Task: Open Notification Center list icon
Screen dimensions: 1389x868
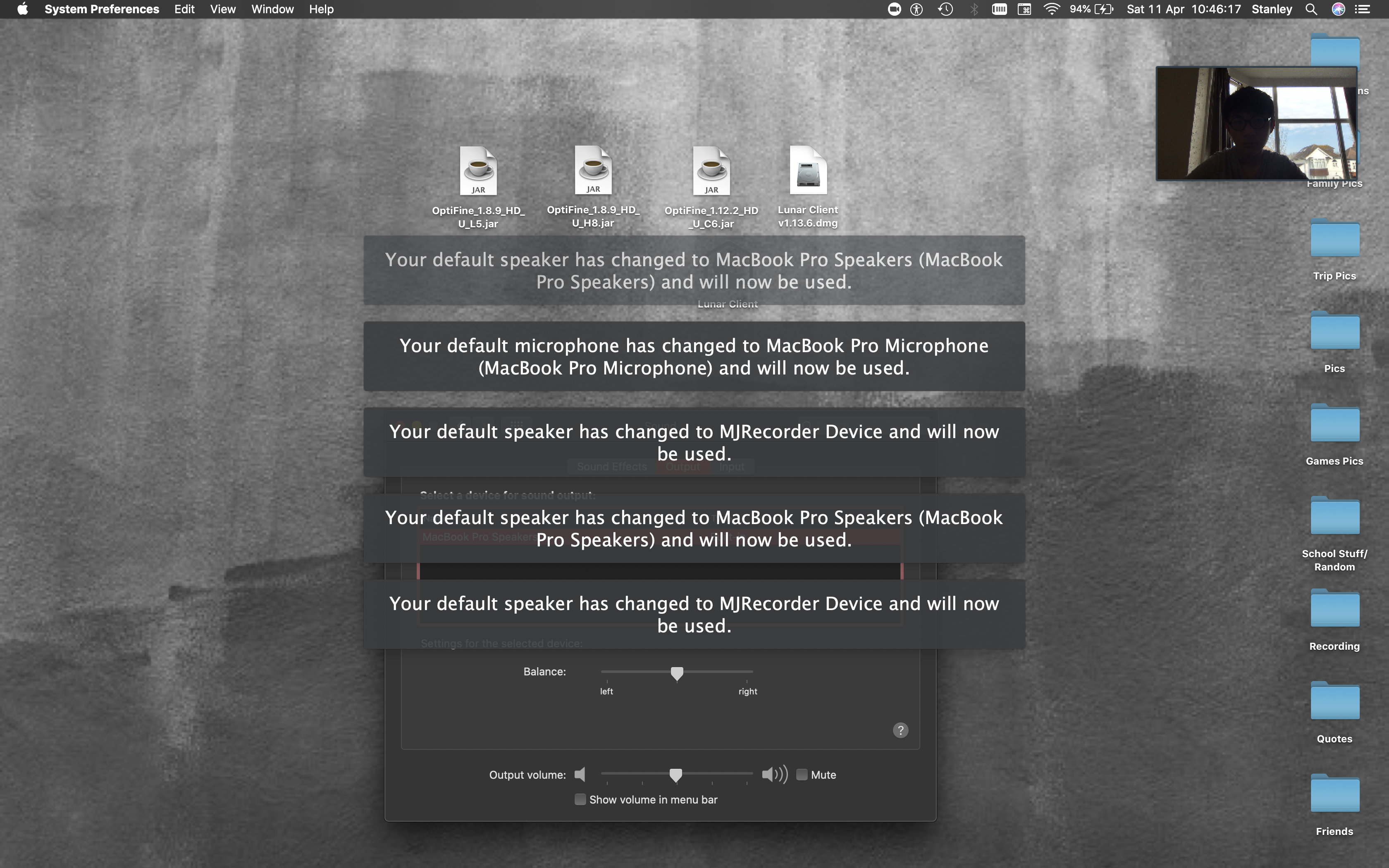Action: pyautogui.click(x=1363, y=9)
